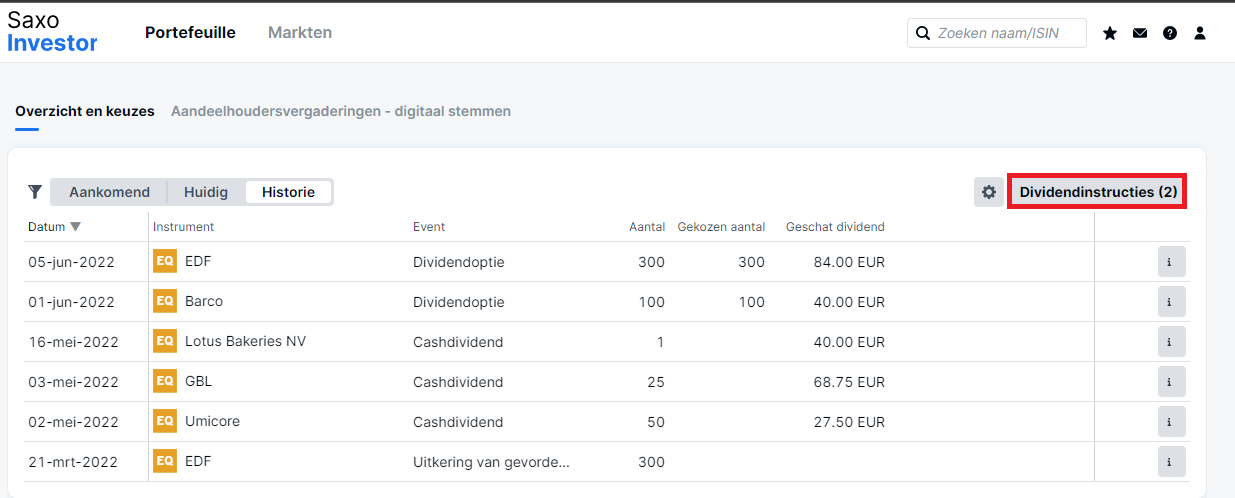Open the favorites star icon
This screenshot has width=1235, height=498.
tap(1110, 33)
